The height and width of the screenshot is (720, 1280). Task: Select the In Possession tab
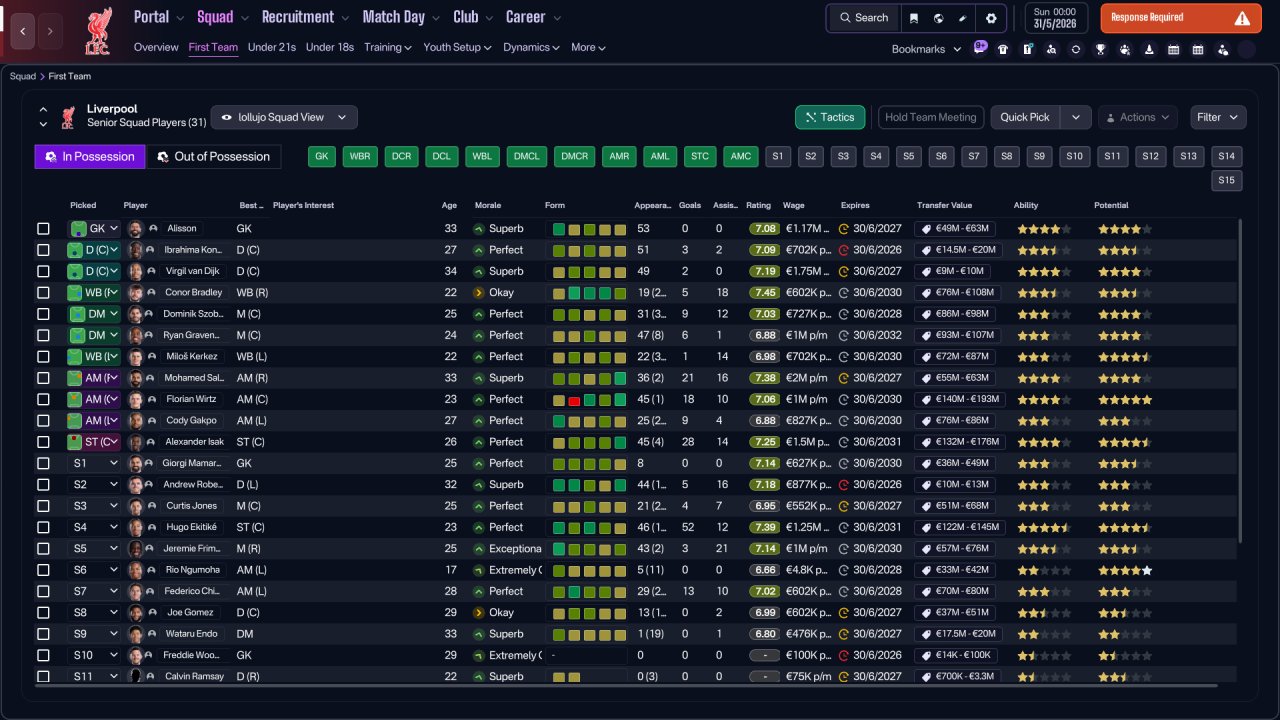click(90, 157)
